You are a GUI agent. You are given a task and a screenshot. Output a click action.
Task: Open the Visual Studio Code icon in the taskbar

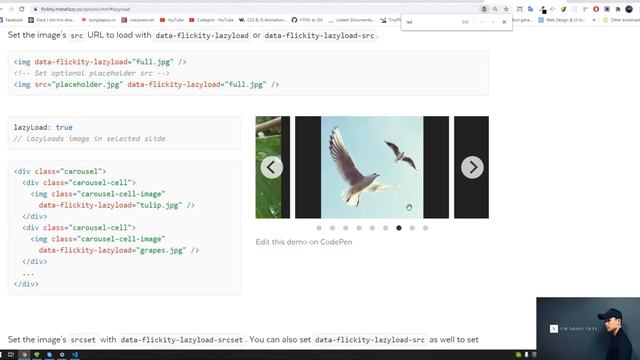(x=75, y=355)
